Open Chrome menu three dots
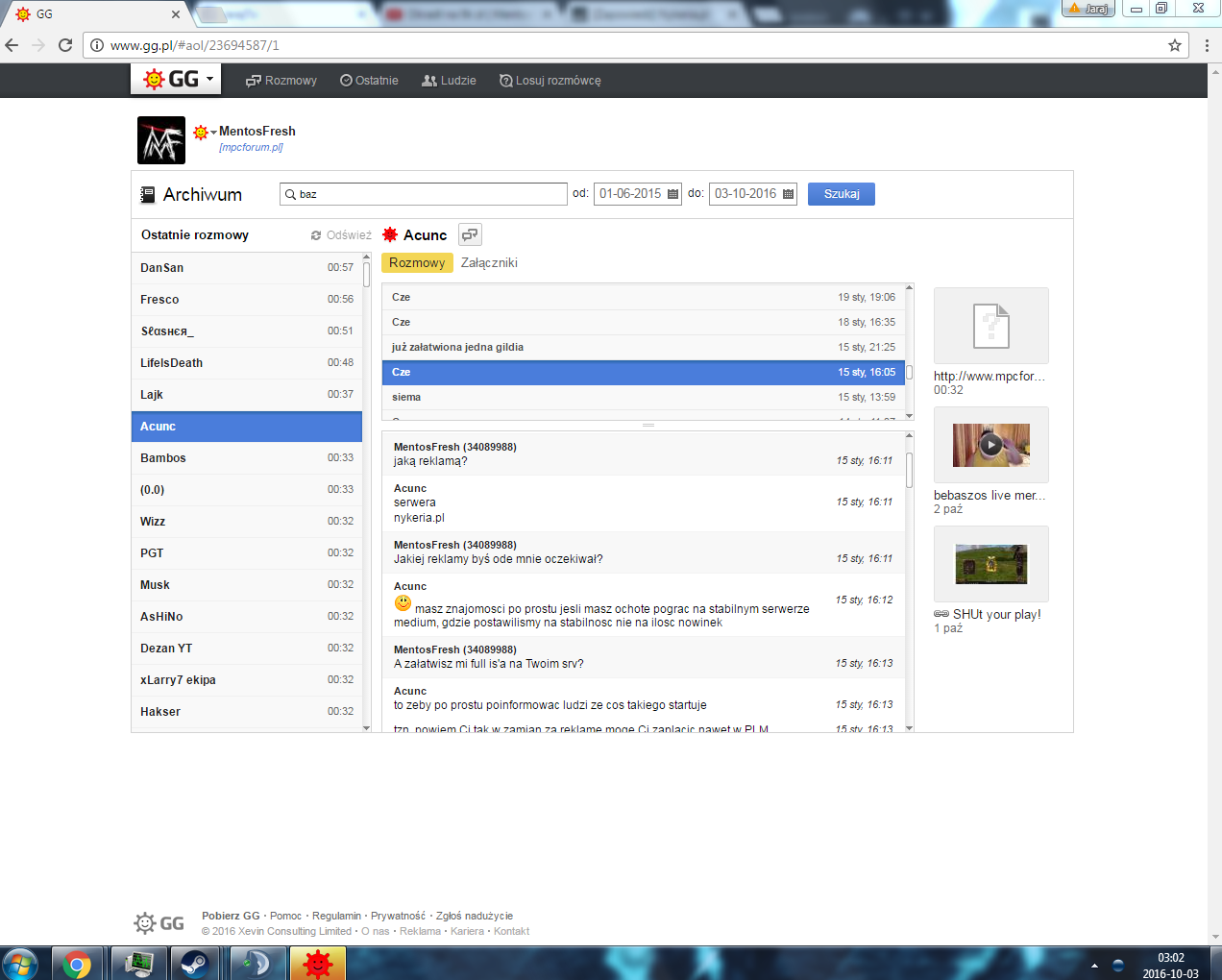Viewport: 1222px width, 980px height. [x=1207, y=45]
